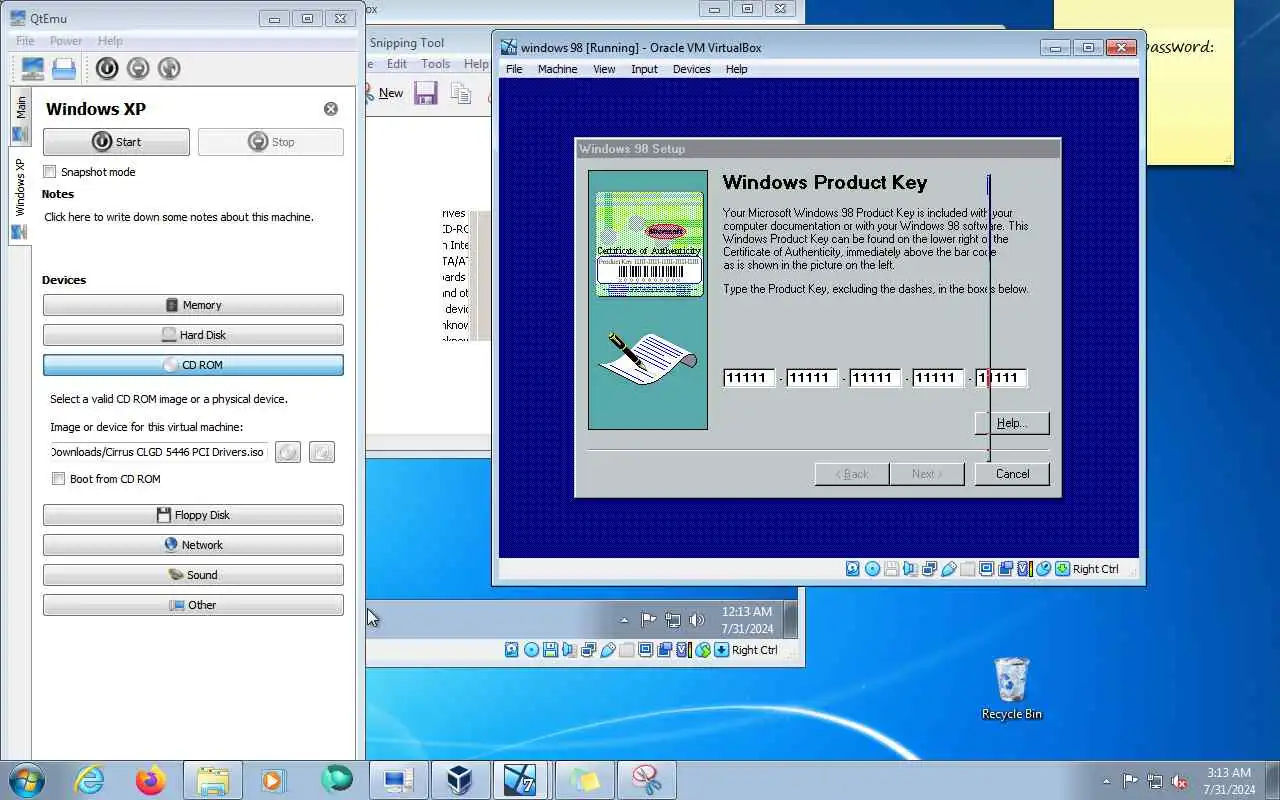Screen dimensions: 1280x800
Task: Click hard disk indicator in windows 98 VM status bar
Action: (x=853, y=569)
